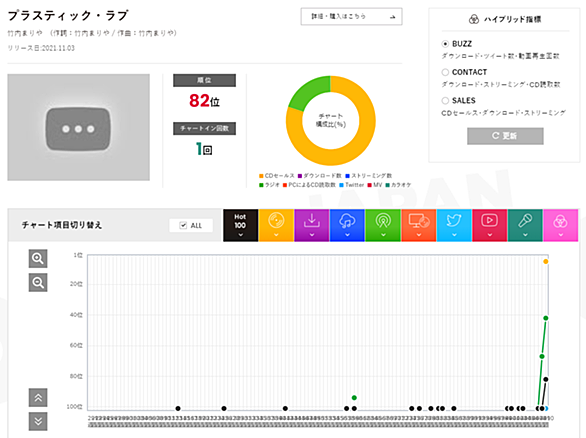This screenshot has width=586, height=438.
Task: Click the zoom out magnifier button
Action: coord(38,283)
